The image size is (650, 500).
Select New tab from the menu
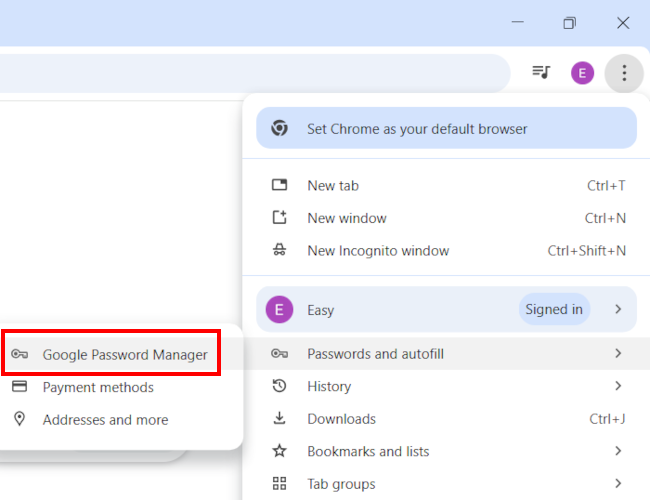pyautogui.click(x=446, y=185)
